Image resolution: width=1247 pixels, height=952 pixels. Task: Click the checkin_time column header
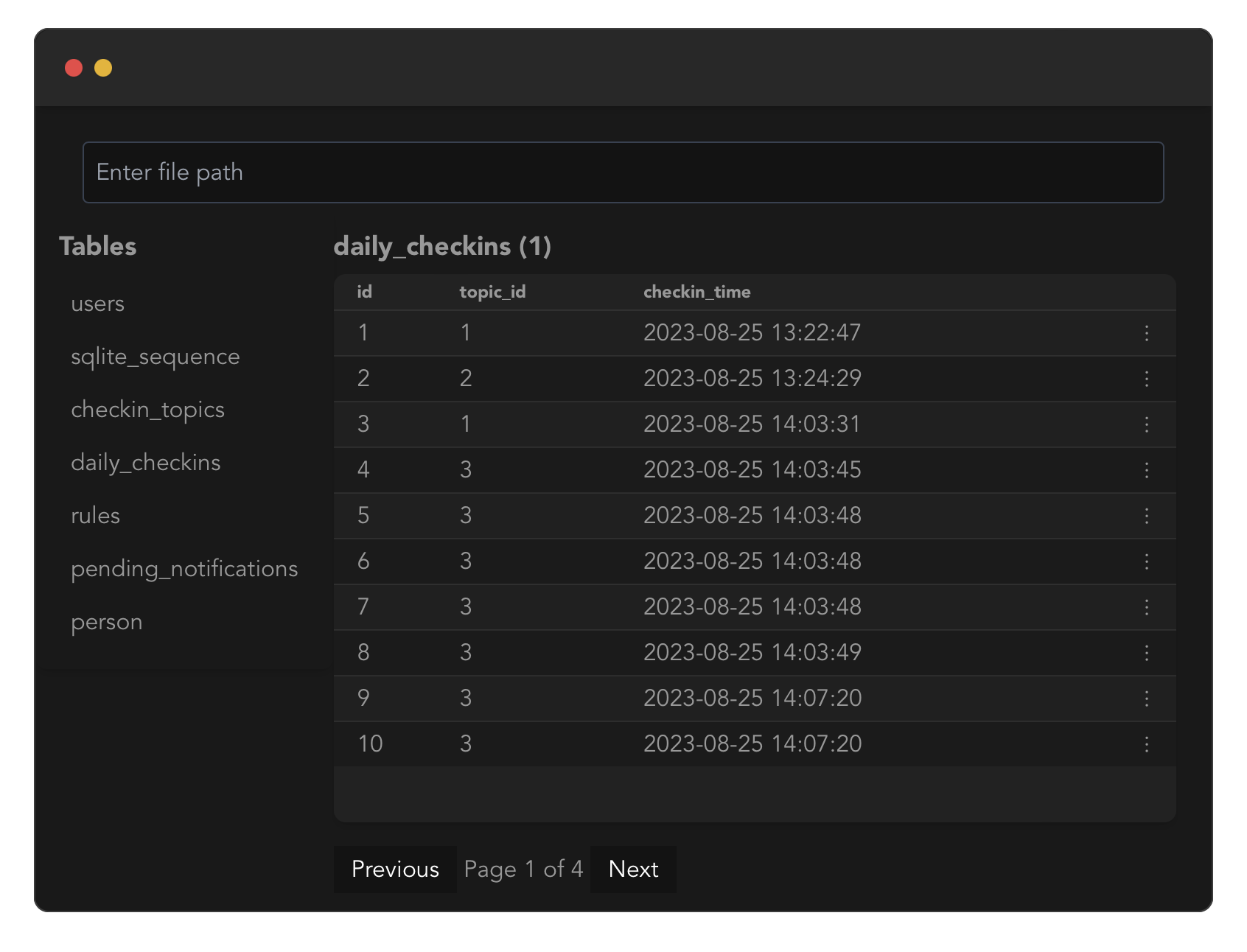[x=696, y=292]
